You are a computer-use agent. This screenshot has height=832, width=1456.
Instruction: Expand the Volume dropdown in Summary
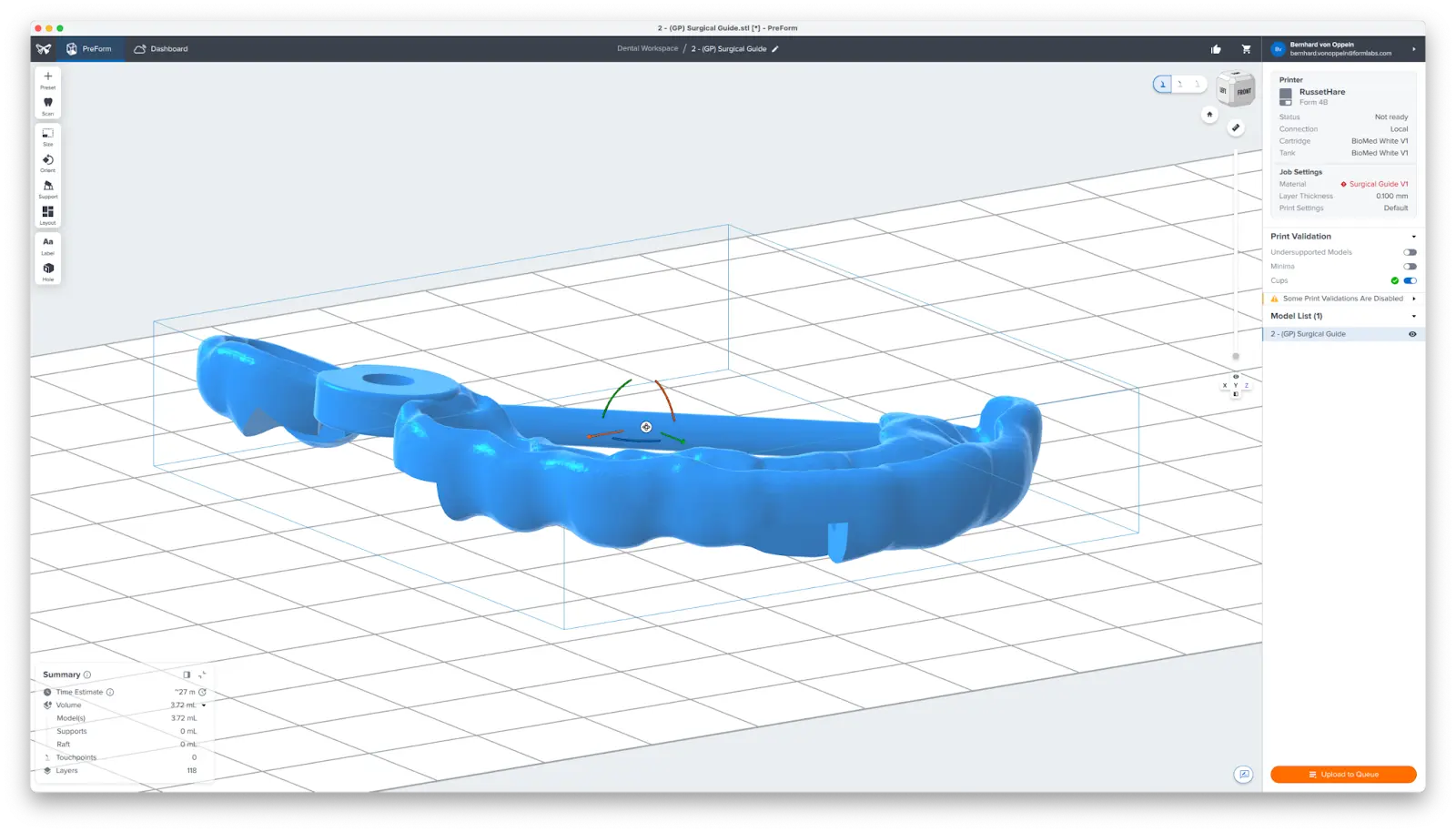[204, 705]
